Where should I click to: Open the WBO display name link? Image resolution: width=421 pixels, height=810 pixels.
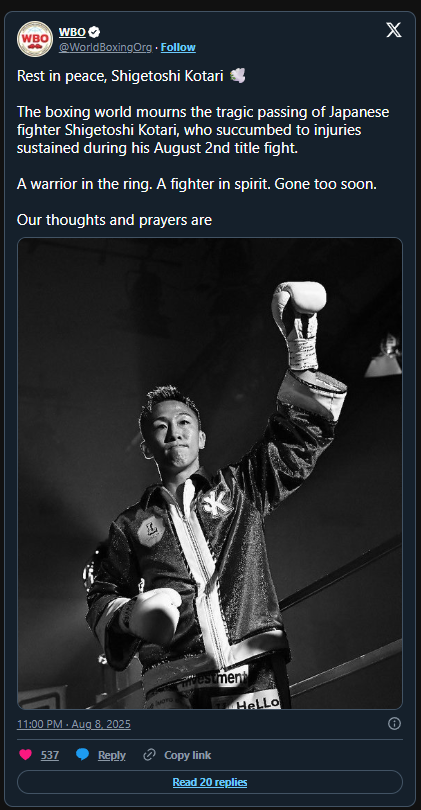[72, 32]
